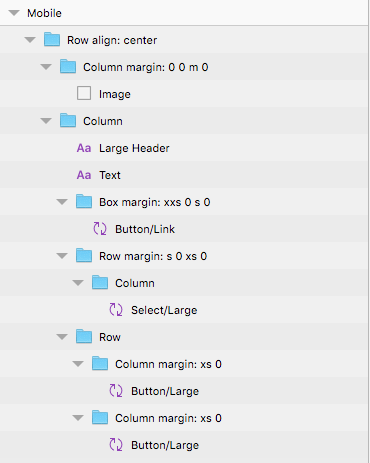Collapse the Row align: center group
The width and height of the screenshot is (370, 463).
(30, 40)
